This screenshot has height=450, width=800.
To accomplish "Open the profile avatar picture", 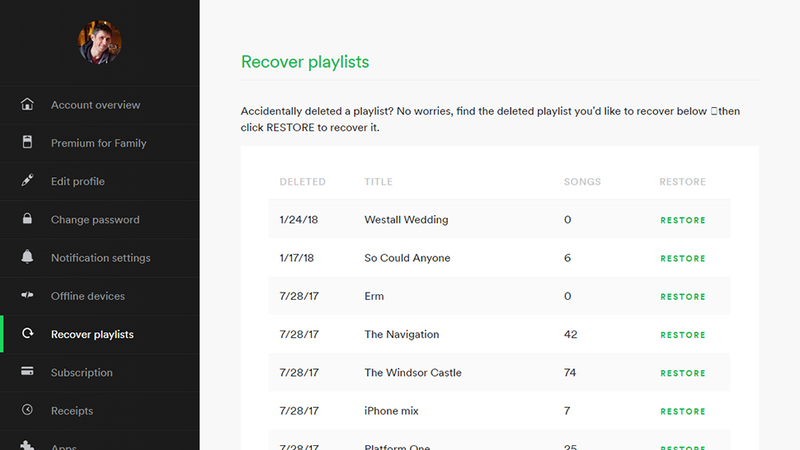I will pyautogui.click(x=99, y=42).
